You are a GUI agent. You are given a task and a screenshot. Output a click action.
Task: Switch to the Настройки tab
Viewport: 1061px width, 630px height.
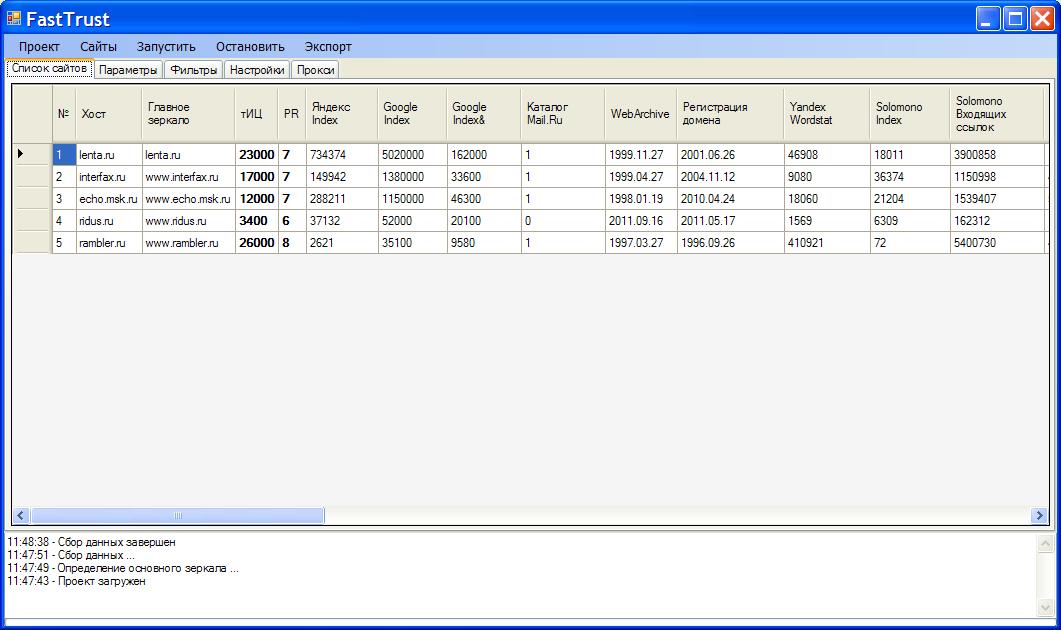pyautogui.click(x=257, y=70)
